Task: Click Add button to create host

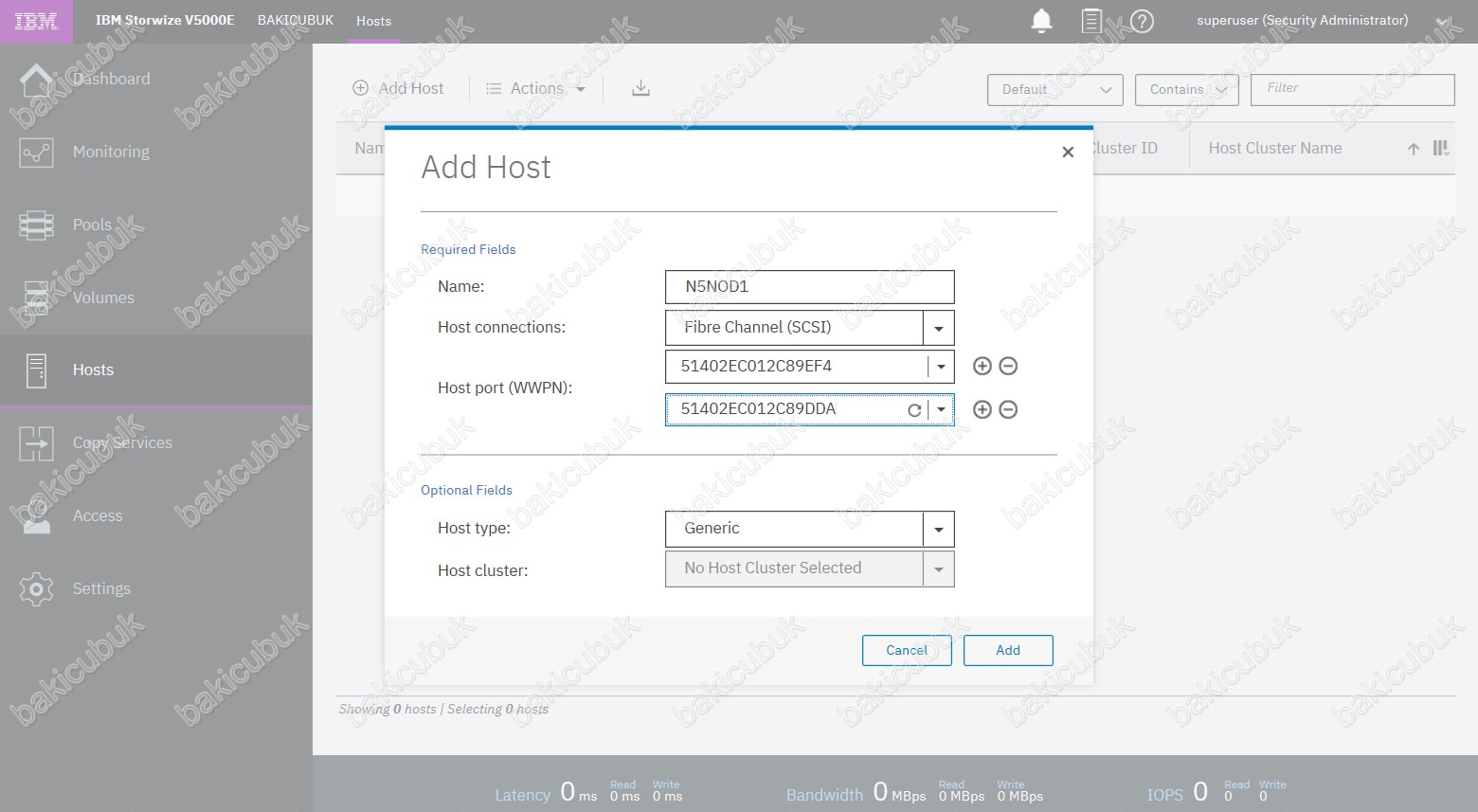Action: point(1008,650)
